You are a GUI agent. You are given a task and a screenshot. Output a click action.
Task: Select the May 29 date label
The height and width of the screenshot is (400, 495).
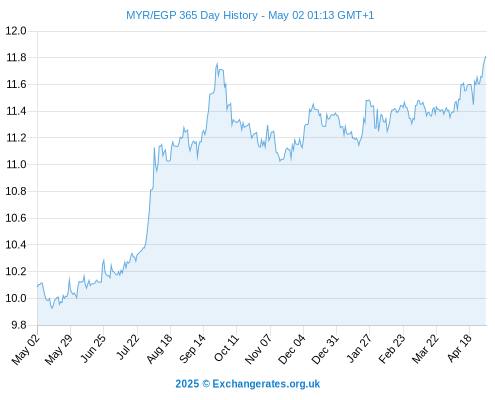59,349
